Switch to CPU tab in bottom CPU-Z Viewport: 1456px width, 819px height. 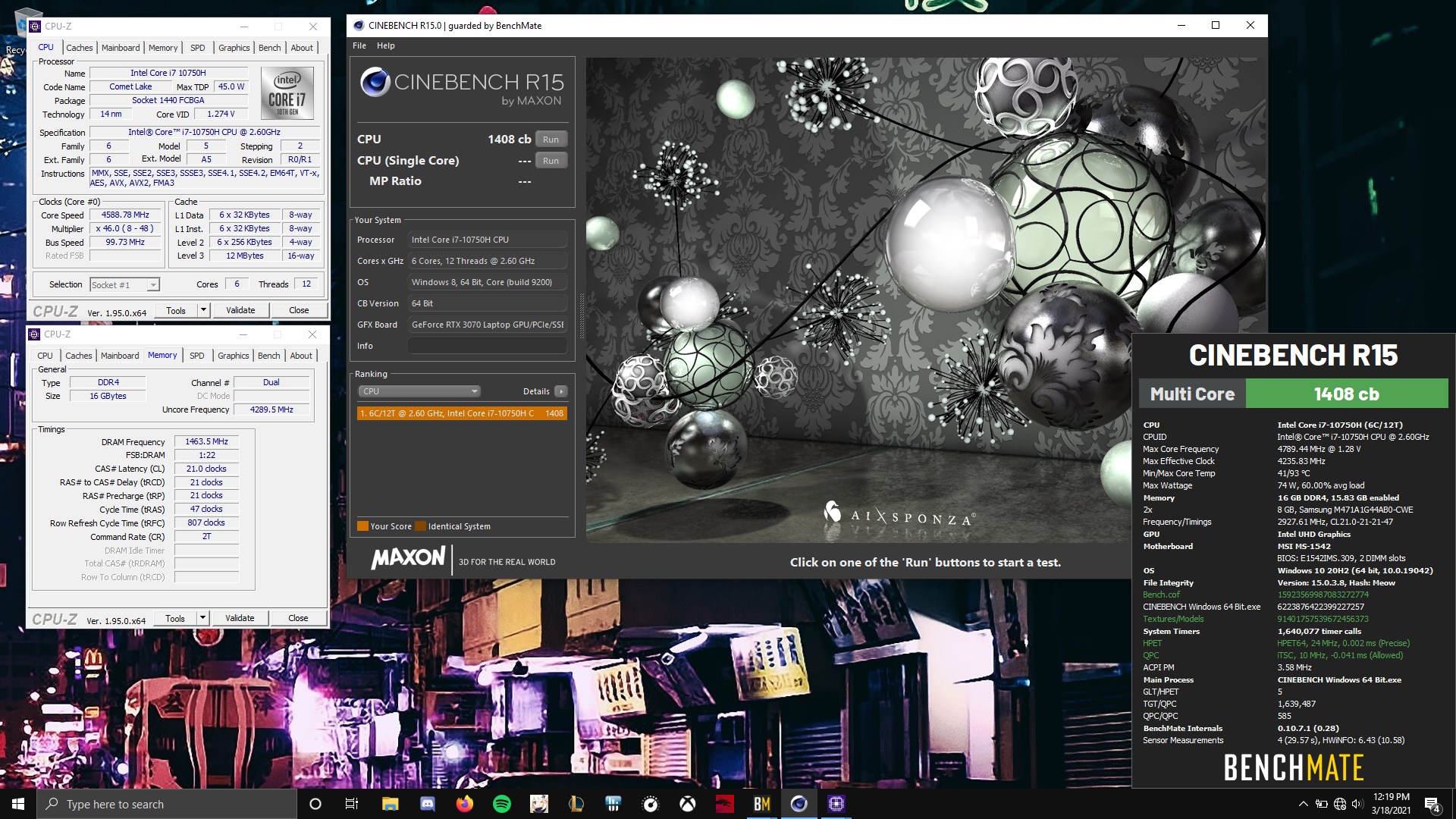[45, 355]
